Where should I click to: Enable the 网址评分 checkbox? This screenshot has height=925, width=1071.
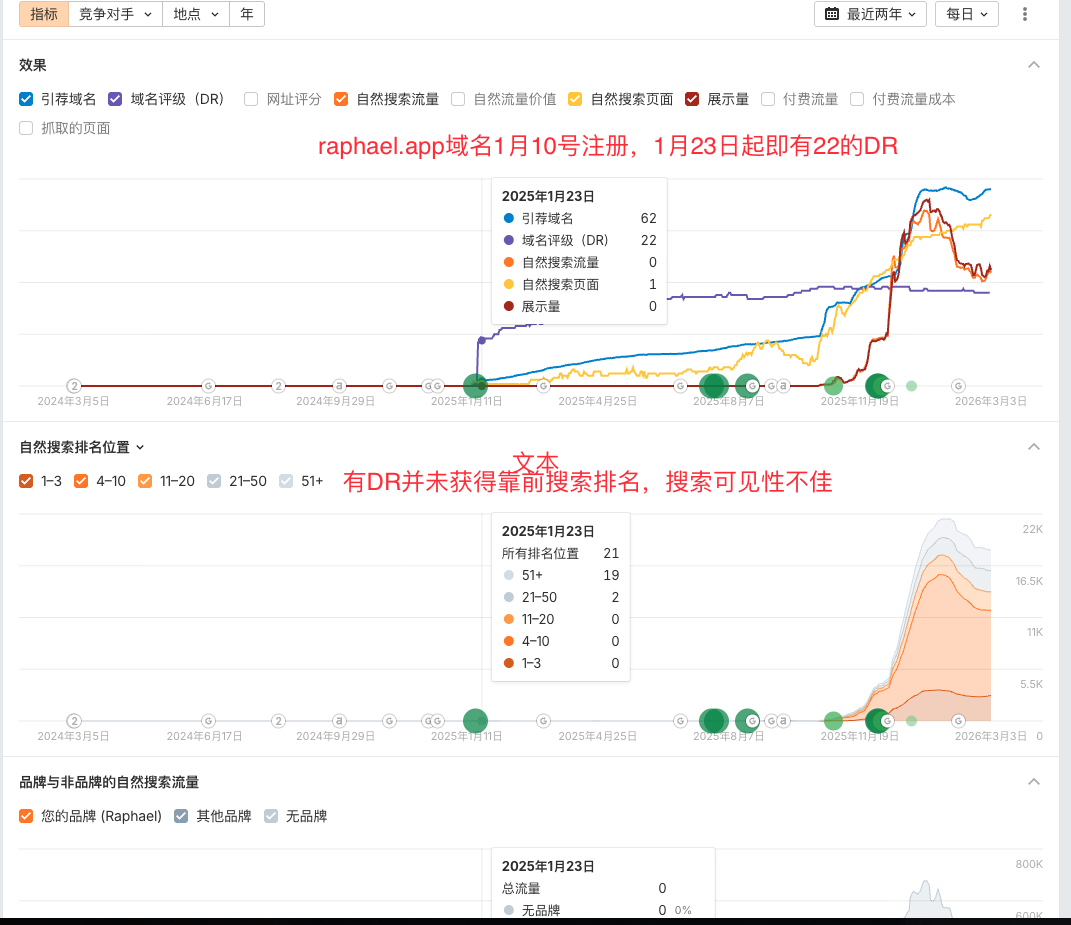click(251, 99)
